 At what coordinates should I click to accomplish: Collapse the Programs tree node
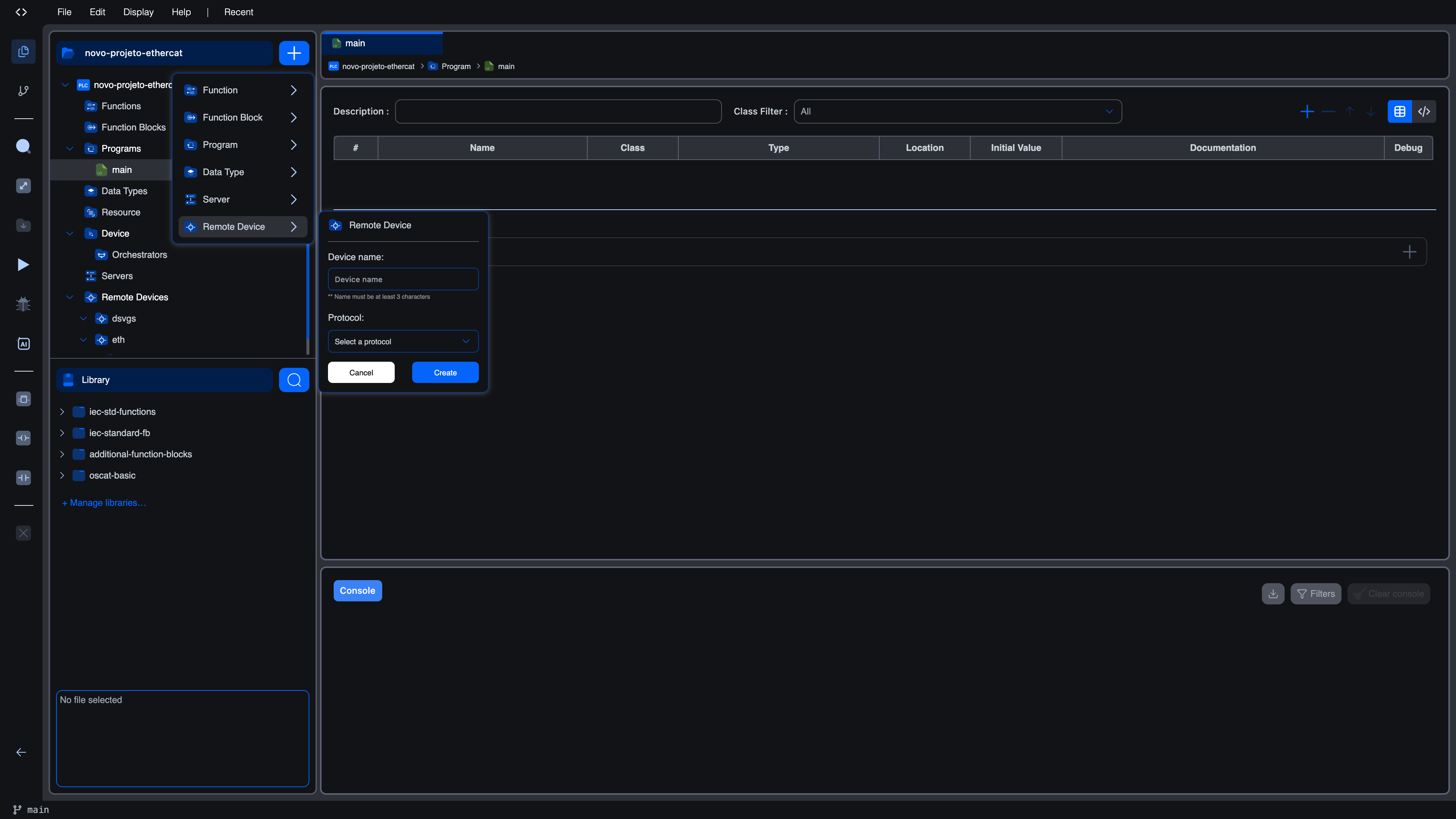click(69, 149)
